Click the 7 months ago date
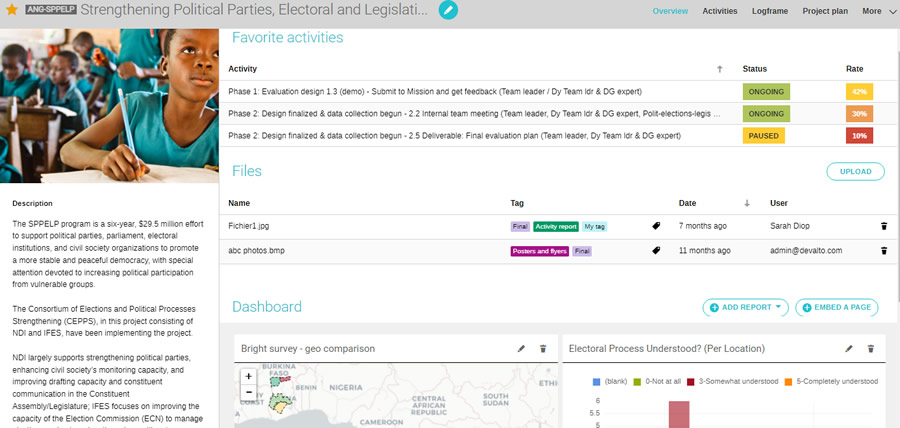The width and height of the screenshot is (900, 428). click(x=703, y=226)
